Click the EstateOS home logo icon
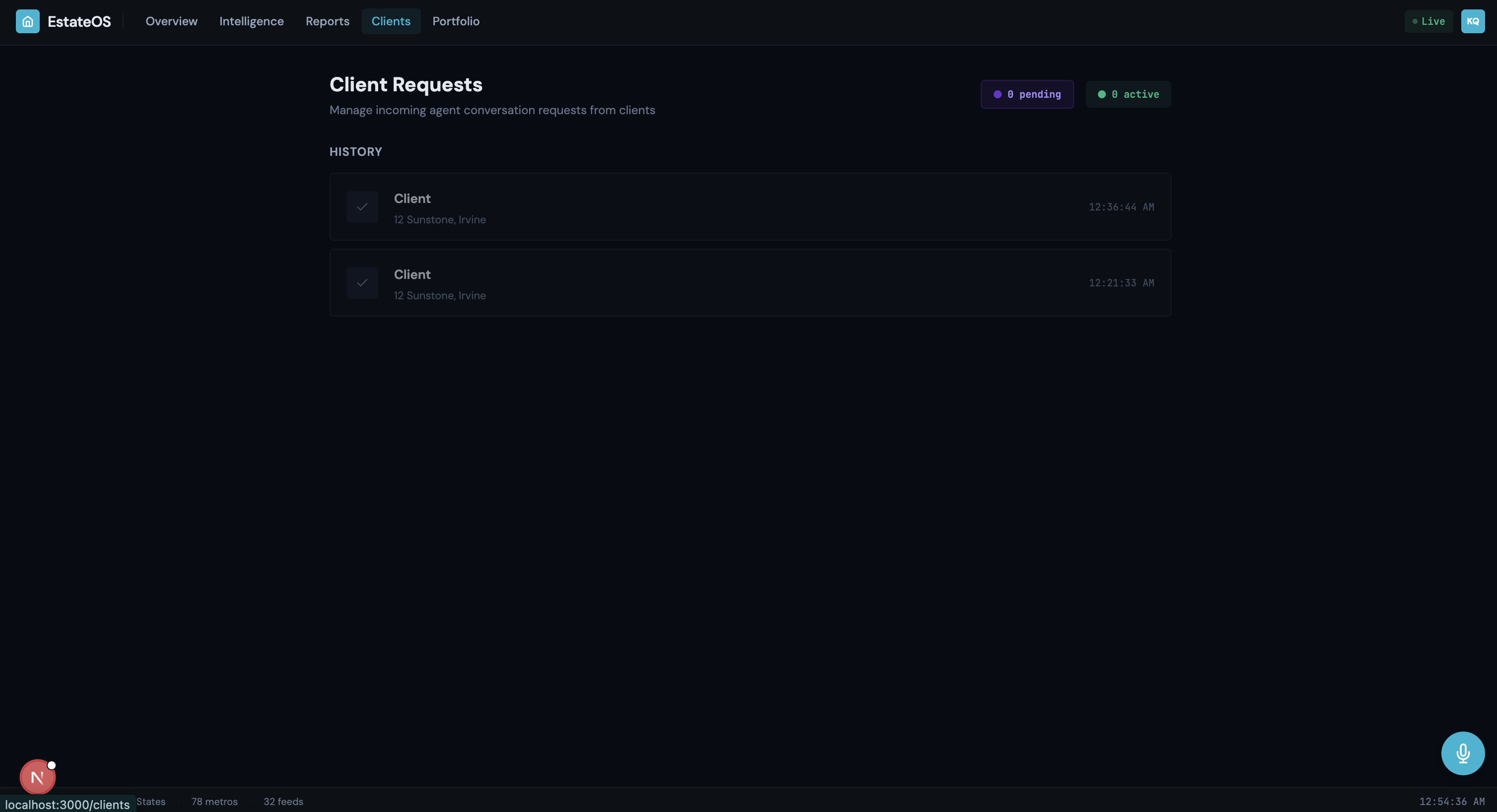 (x=27, y=21)
